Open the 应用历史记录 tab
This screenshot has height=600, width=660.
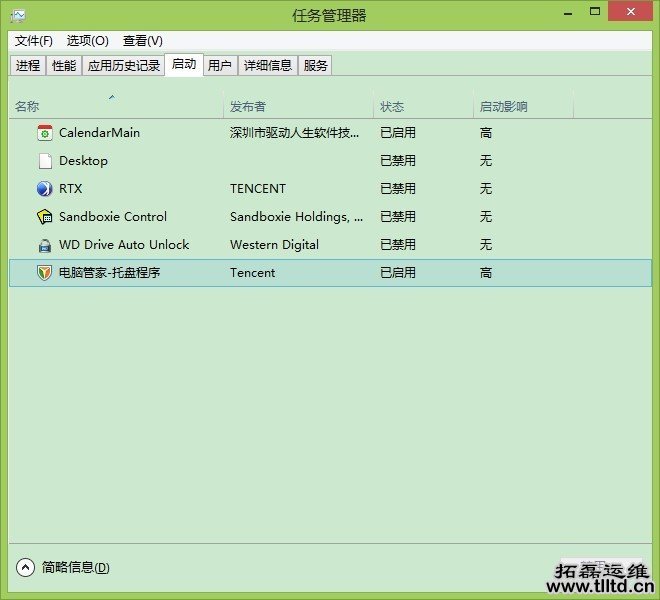[x=123, y=66]
